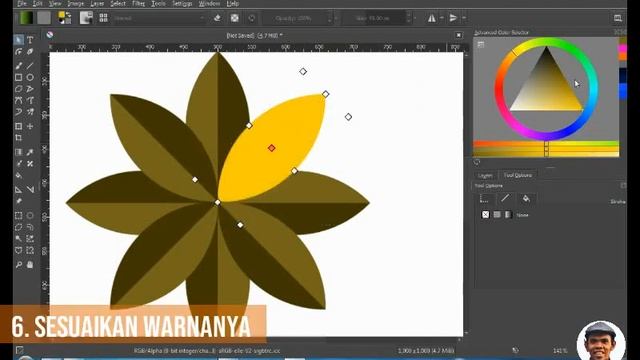Viewport: 640px width, 360px height.
Task: Open the blending mode dropdown
Action: 159,18
